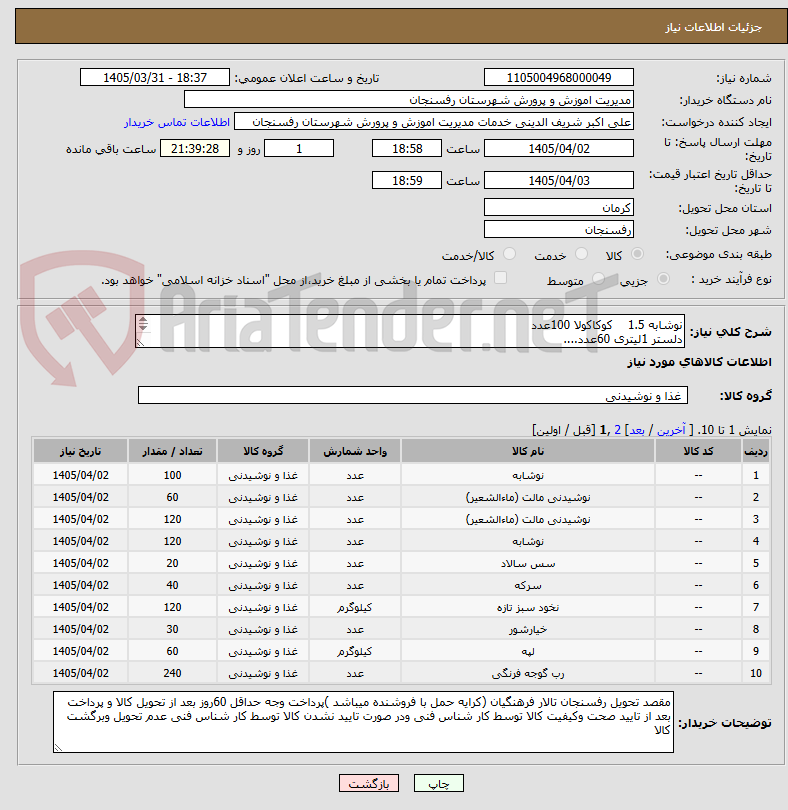Screen dimensions: 788x810
Task: Select row 4 item نوشابه
Action: (x=528, y=541)
